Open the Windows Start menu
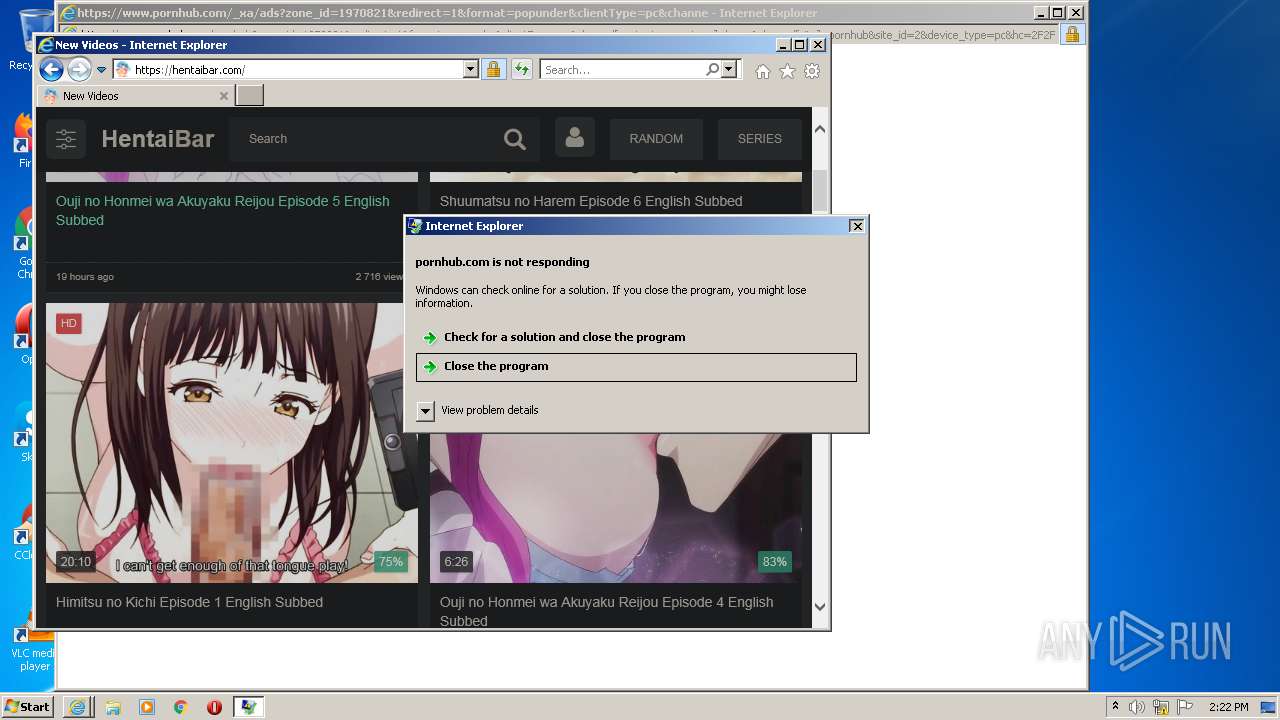The width and height of the screenshot is (1280, 720). pos(28,706)
